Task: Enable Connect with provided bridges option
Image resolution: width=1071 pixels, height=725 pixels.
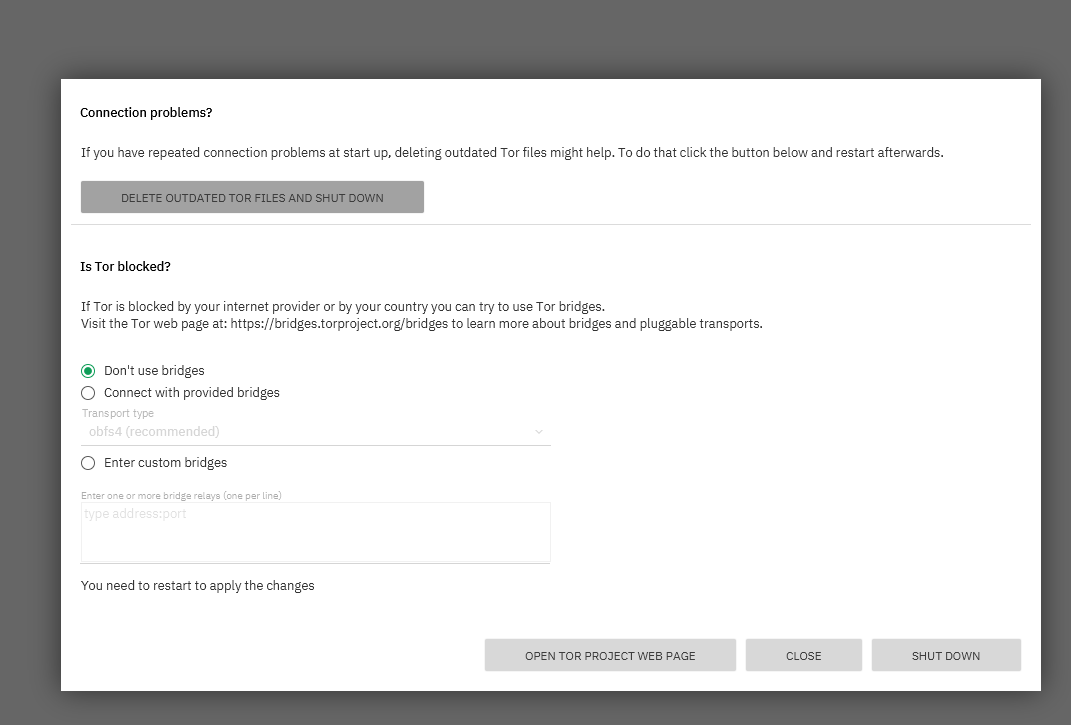Action: coord(88,393)
